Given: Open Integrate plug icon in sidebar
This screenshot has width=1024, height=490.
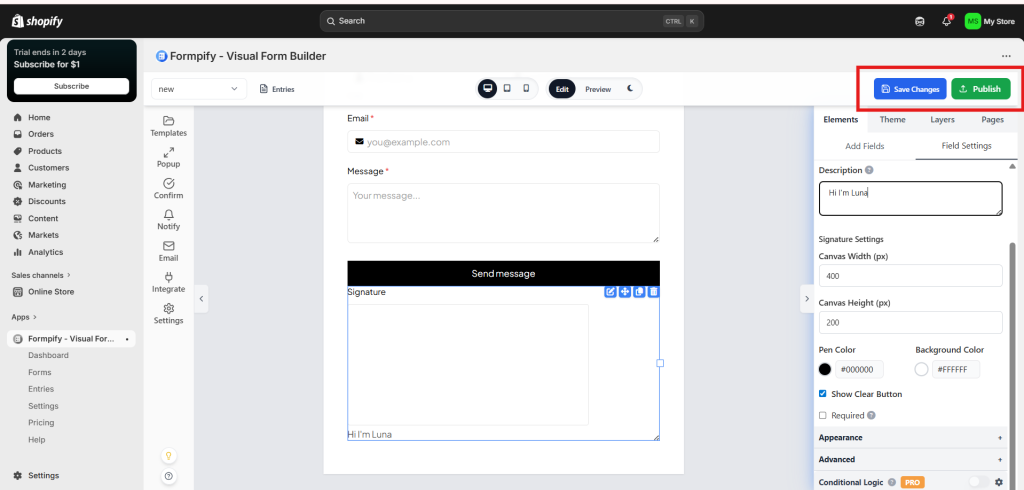Looking at the screenshot, I should pyautogui.click(x=168, y=282).
